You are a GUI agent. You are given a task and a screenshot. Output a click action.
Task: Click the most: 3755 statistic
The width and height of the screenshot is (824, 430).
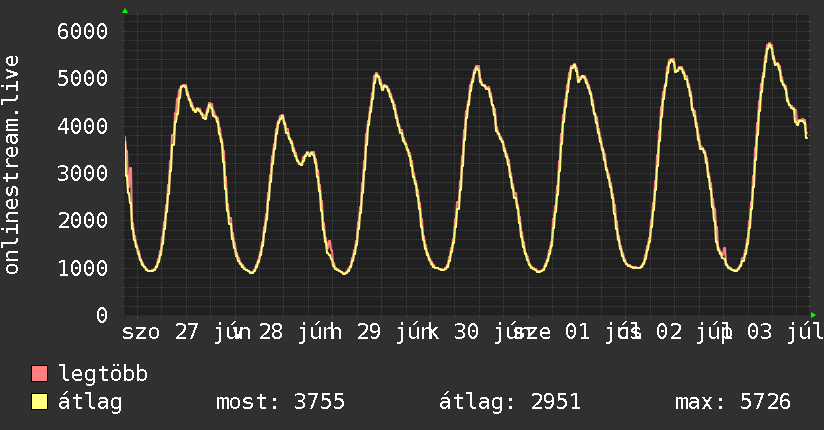click(x=281, y=402)
